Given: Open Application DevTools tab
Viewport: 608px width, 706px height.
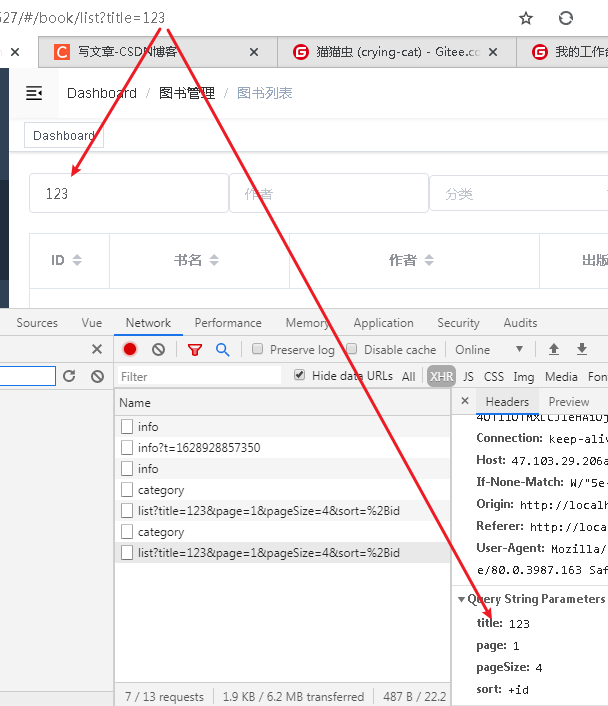Looking at the screenshot, I should pyautogui.click(x=383, y=323).
